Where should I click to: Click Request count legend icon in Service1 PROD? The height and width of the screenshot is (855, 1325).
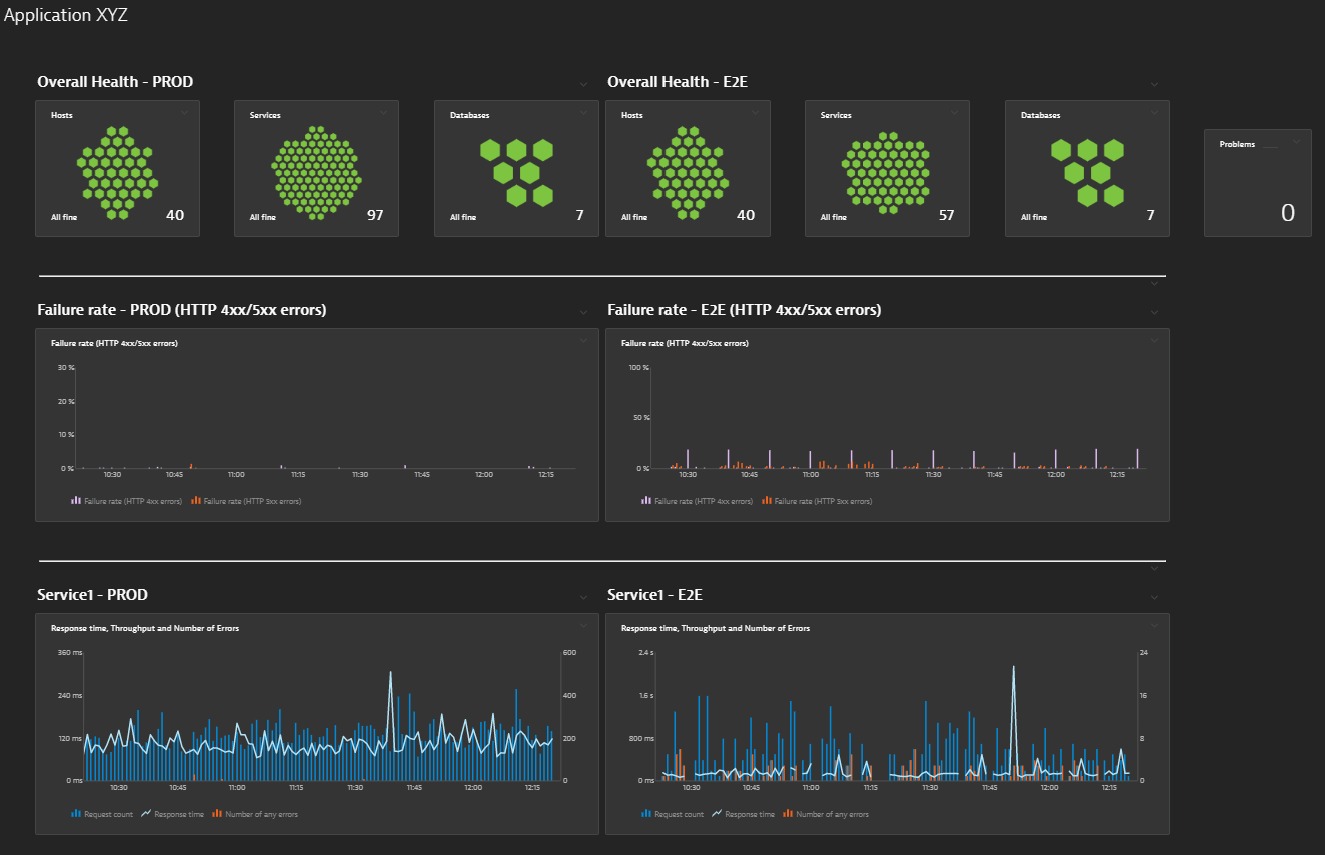pyautogui.click(x=76, y=814)
